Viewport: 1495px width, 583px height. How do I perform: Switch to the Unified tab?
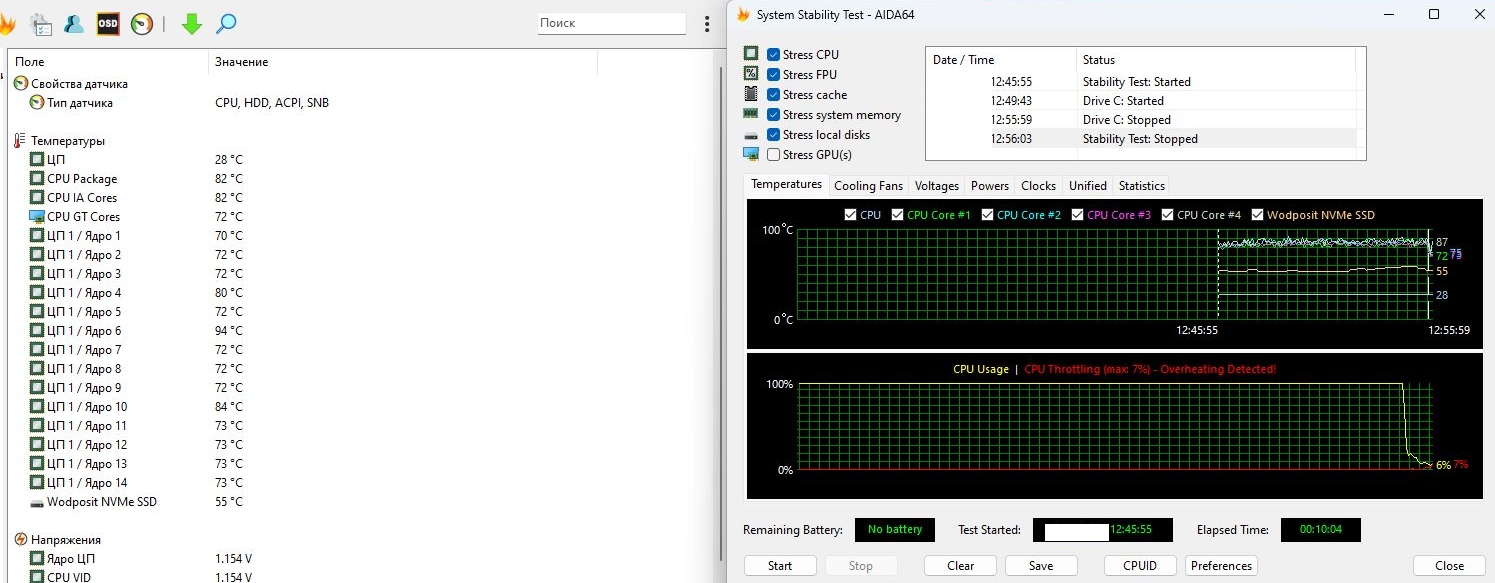coord(1088,186)
